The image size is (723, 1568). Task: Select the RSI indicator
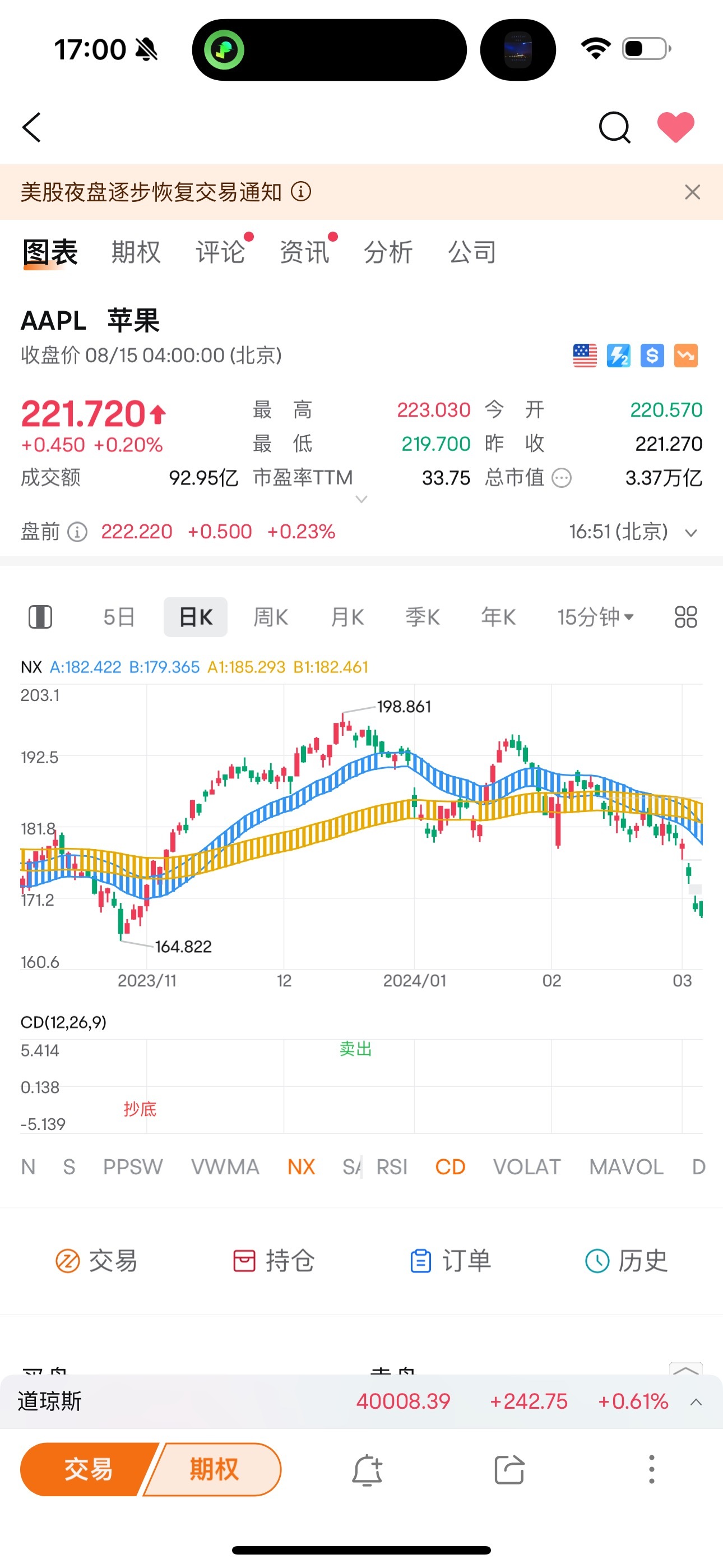click(x=392, y=1167)
